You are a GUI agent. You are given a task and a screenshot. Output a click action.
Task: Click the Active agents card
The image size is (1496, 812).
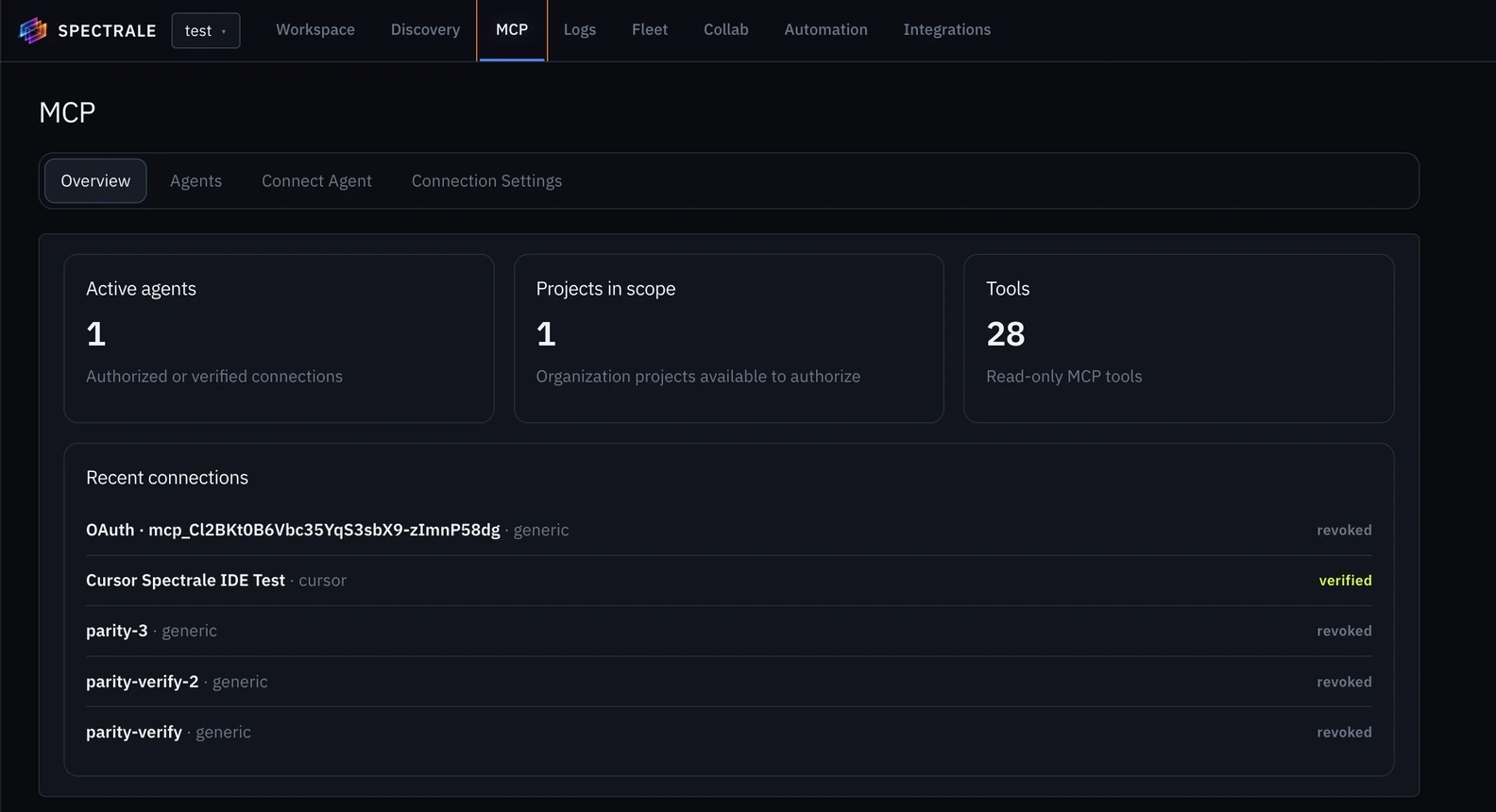[x=279, y=338]
